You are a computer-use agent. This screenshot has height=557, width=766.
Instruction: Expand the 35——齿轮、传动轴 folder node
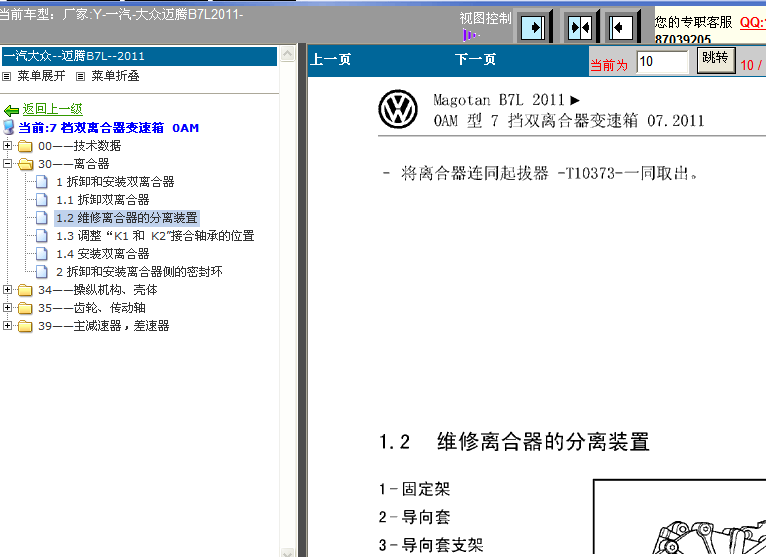point(7,307)
